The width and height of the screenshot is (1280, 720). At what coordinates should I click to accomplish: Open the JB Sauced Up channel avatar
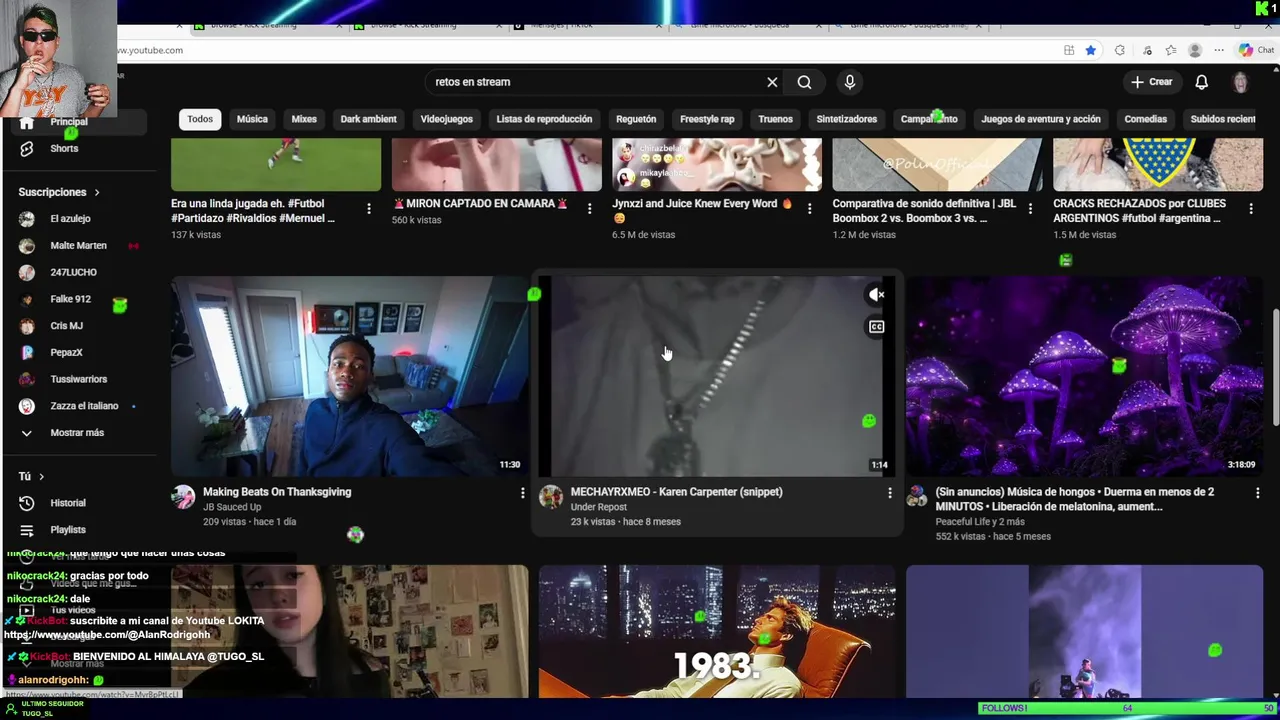pos(183,497)
